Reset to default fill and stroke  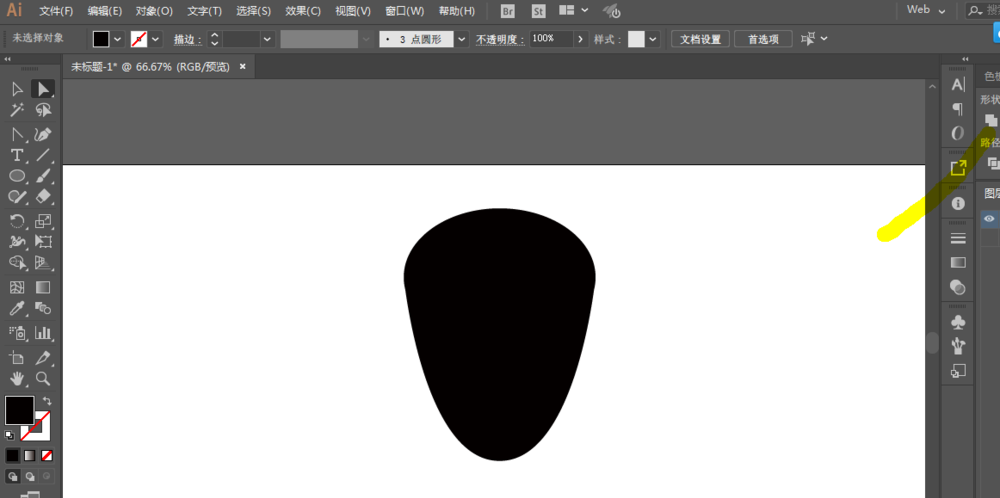pos(10,435)
